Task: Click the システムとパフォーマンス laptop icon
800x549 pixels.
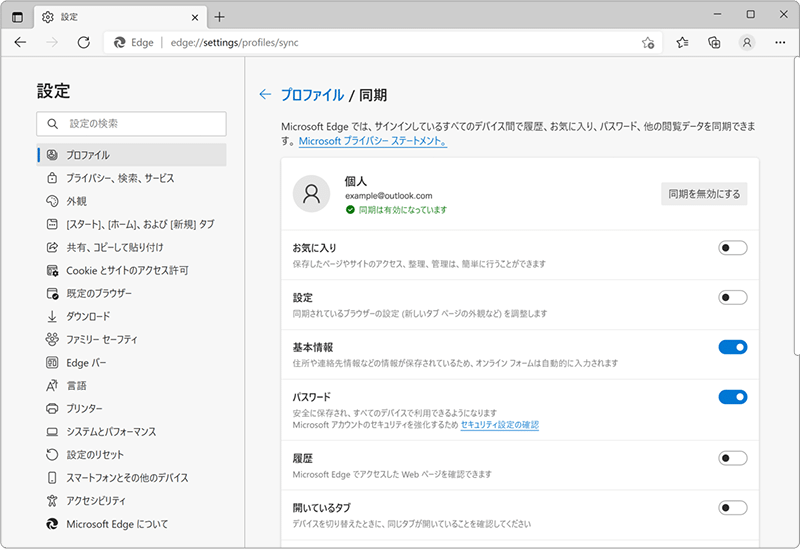Action: point(52,432)
